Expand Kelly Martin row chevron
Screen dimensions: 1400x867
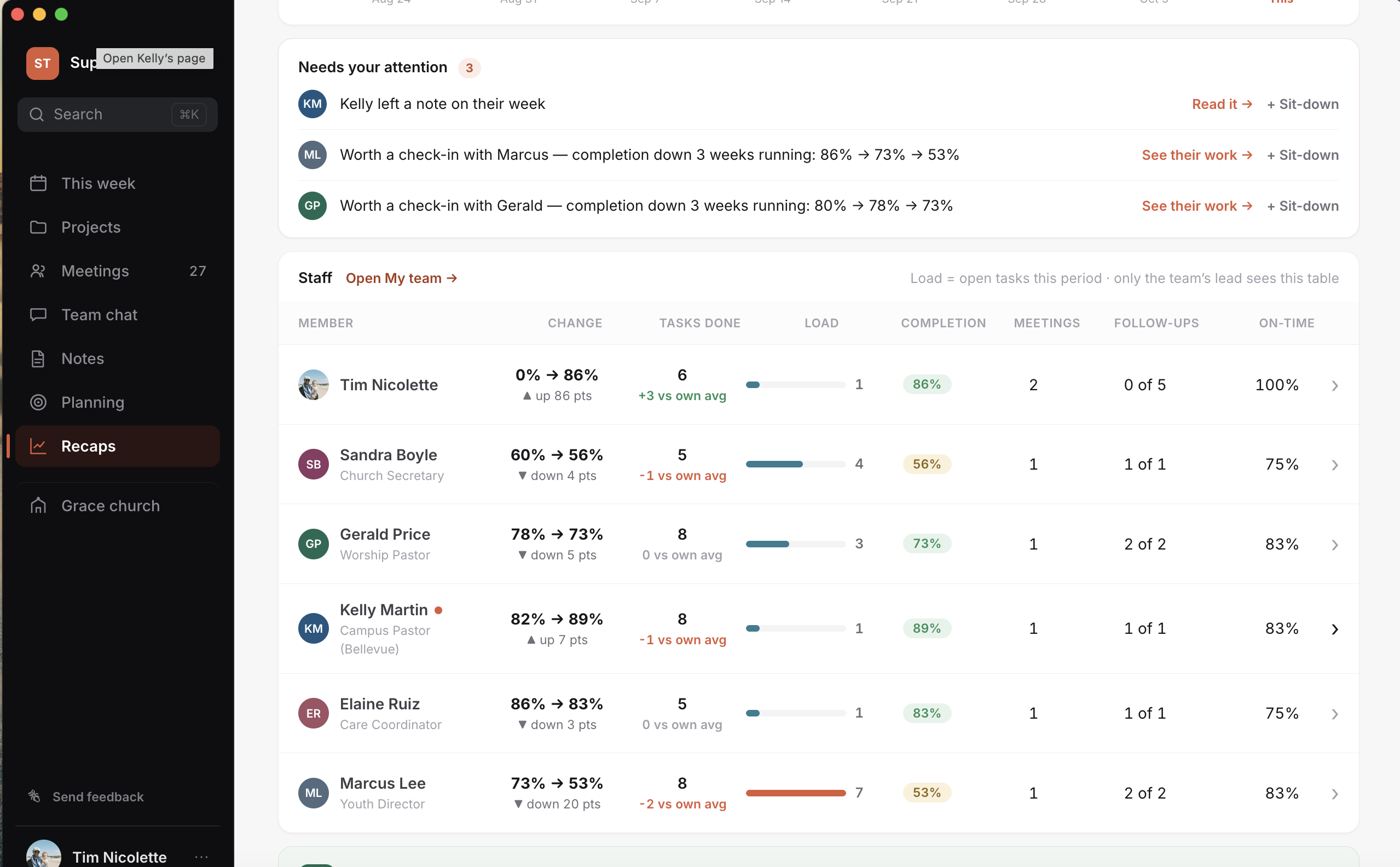tap(1335, 629)
